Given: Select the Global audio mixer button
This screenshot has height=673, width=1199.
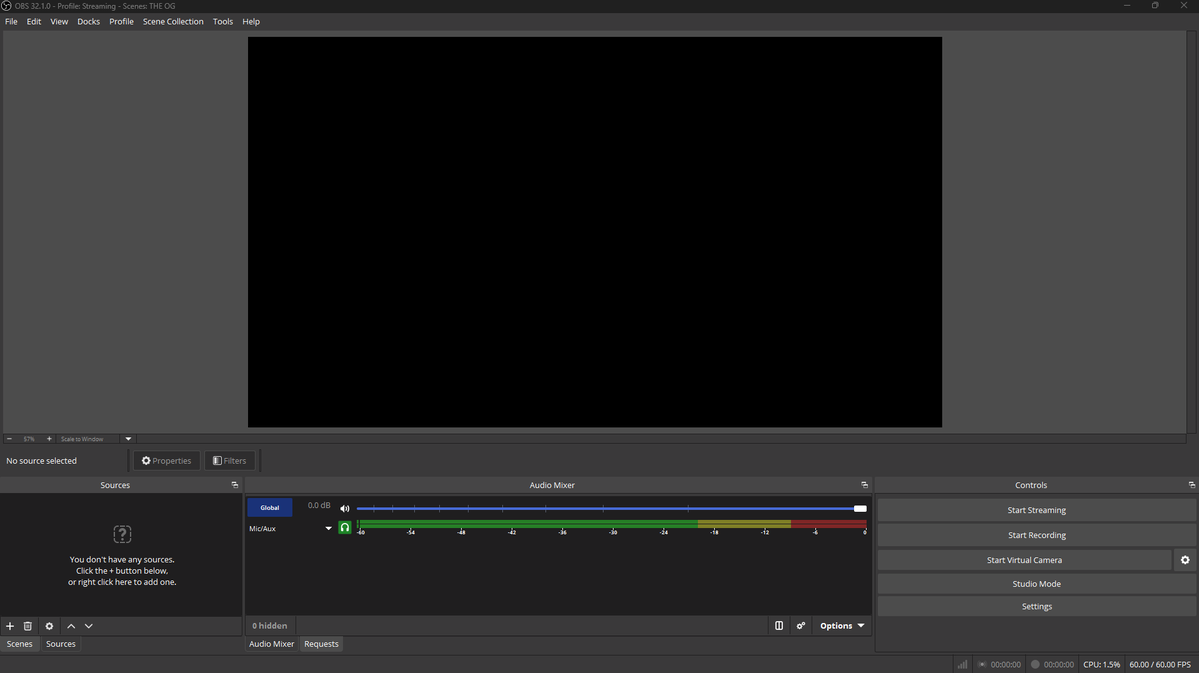Looking at the screenshot, I should point(269,508).
